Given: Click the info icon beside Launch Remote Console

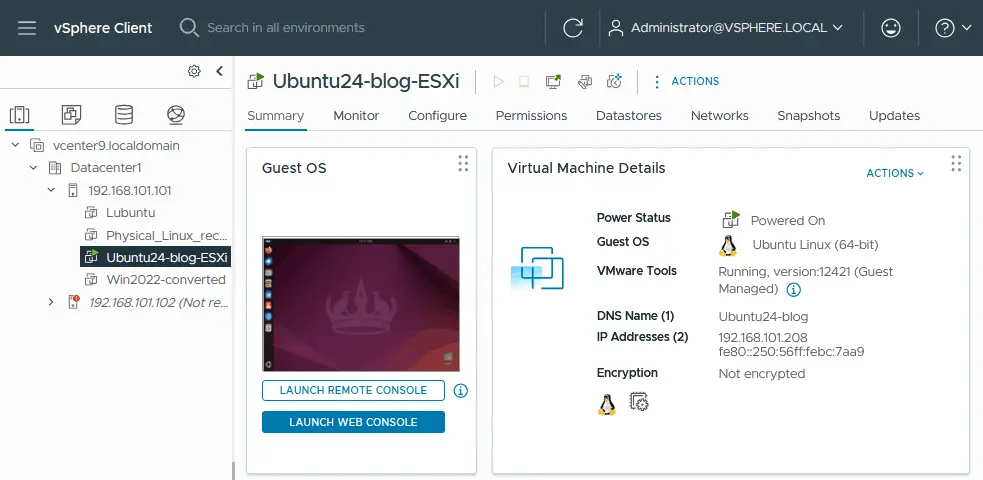Looking at the screenshot, I should pos(460,391).
